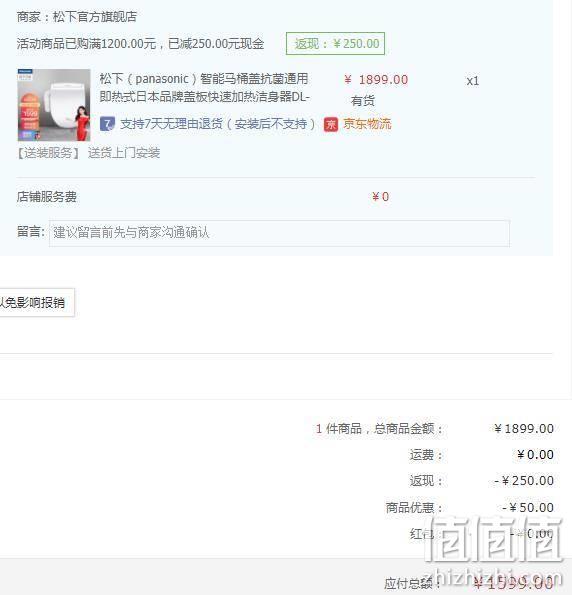Image resolution: width=572 pixels, height=595 pixels.
Task: Click the 店铺服务费 ¥0 amount
Action: (380, 197)
